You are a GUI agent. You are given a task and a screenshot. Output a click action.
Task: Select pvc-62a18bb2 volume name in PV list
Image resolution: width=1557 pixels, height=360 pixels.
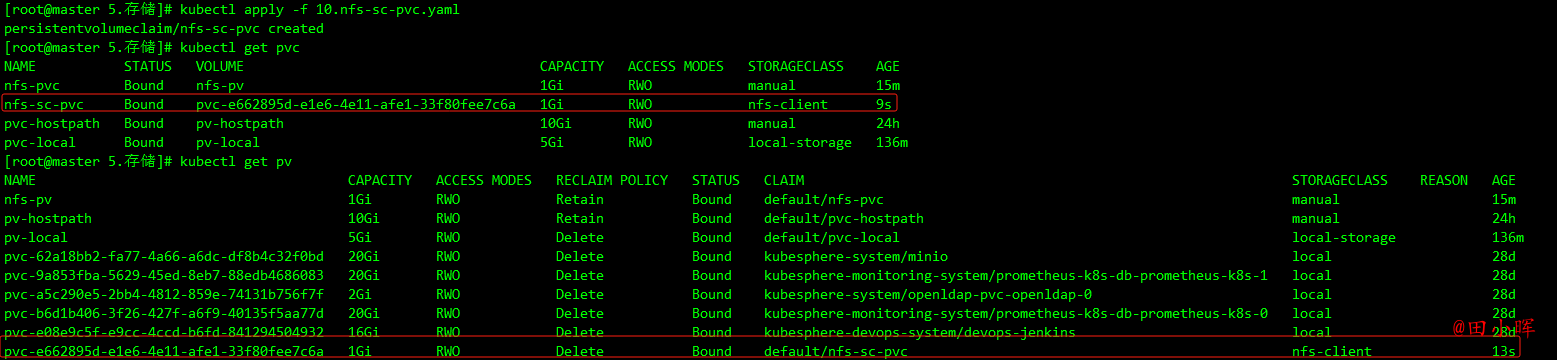164,256
